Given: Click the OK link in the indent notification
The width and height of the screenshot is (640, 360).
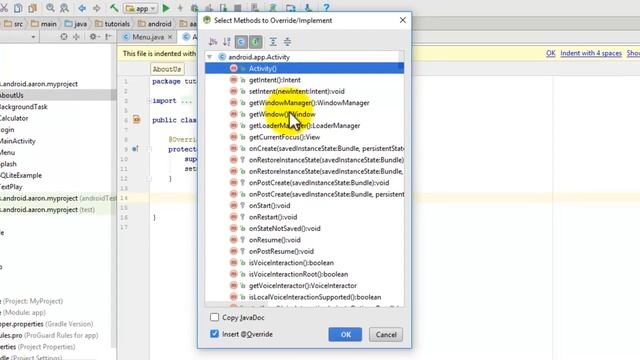Looking at the screenshot, I should click(551, 53).
